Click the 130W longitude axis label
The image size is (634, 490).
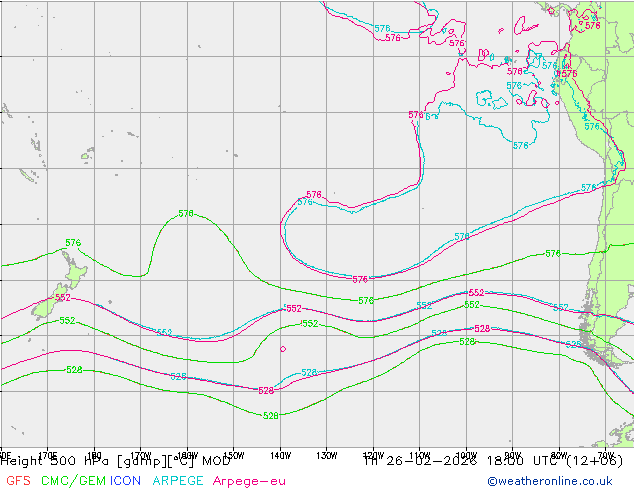pos(327,456)
